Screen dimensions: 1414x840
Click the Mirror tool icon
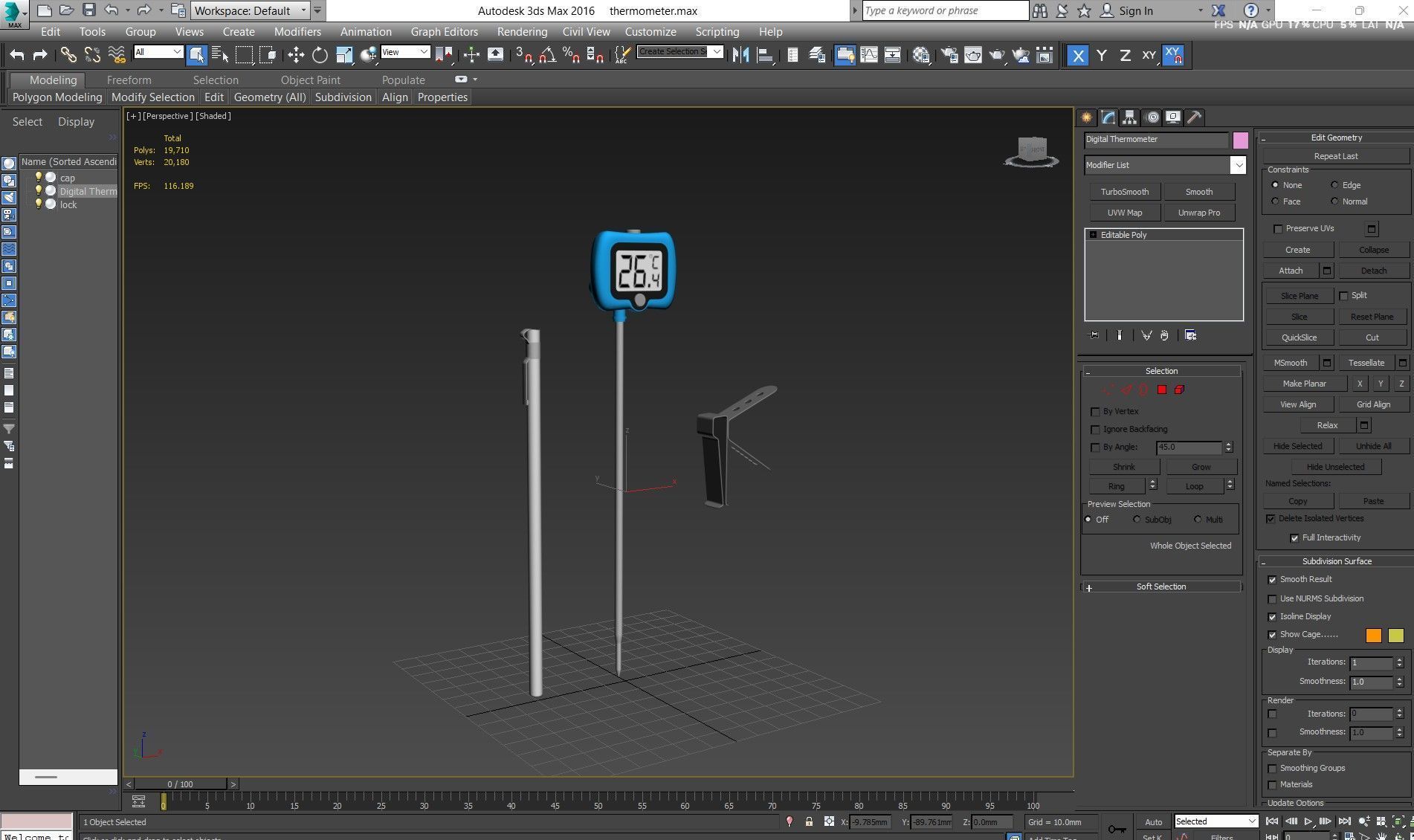tap(740, 55)
